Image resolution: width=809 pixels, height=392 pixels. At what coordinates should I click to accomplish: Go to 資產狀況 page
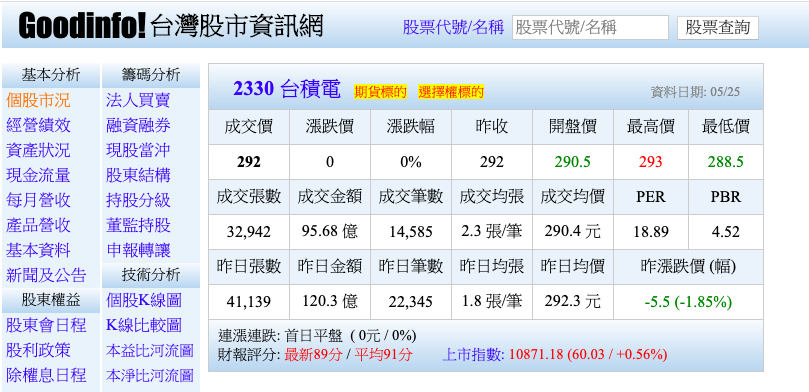click(x=38, y=151)
